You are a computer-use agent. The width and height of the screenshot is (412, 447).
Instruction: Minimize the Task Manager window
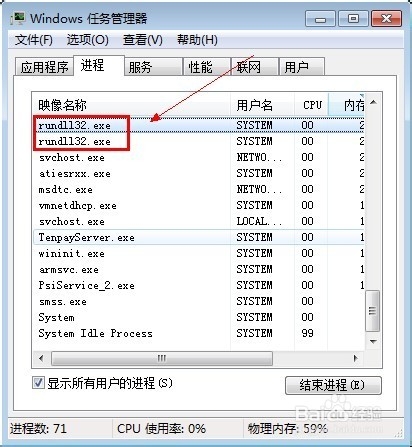coord(320,19)
